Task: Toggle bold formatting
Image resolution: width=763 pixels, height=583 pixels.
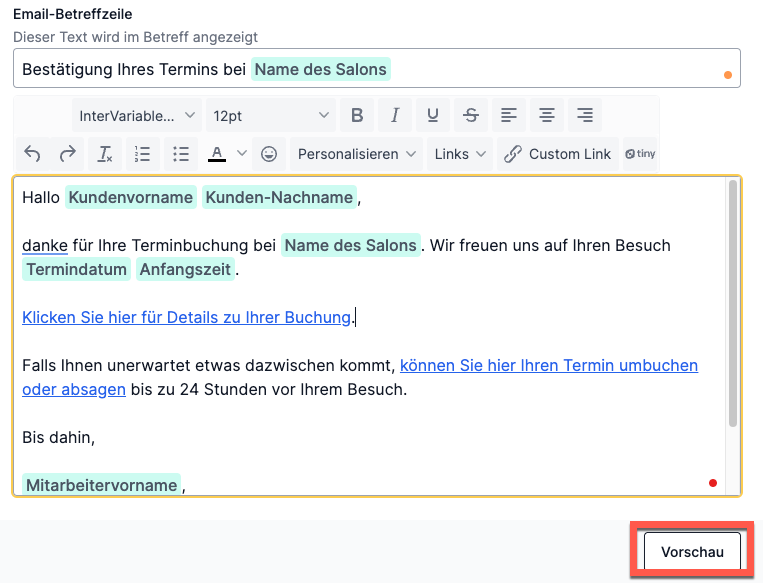Action: coord(357,115)
